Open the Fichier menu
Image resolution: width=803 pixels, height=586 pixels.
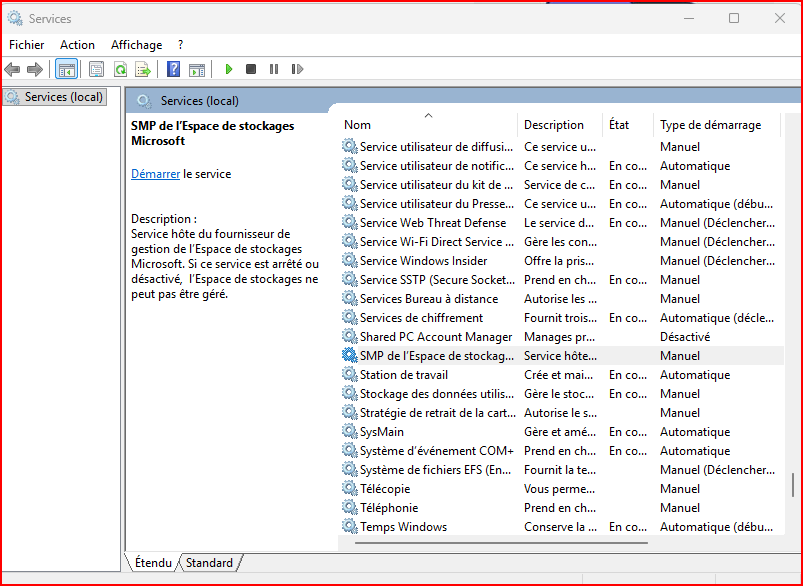click(27, 45)
